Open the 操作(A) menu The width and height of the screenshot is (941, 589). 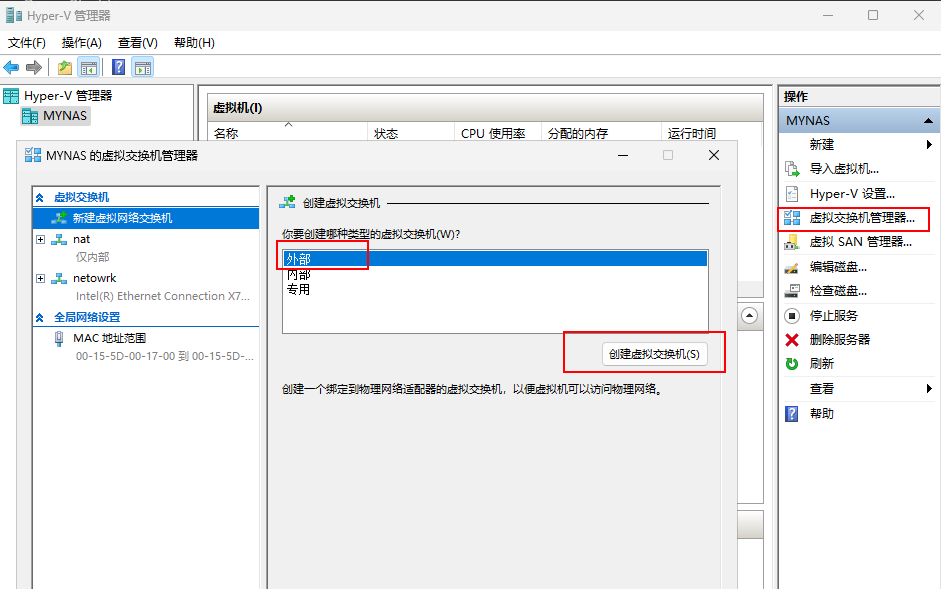click(82, 43)
